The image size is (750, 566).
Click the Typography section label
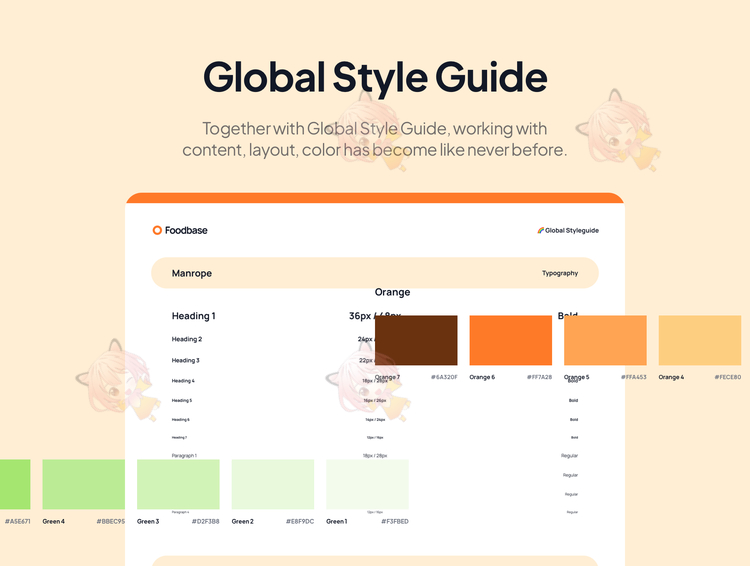coord(560,273)
